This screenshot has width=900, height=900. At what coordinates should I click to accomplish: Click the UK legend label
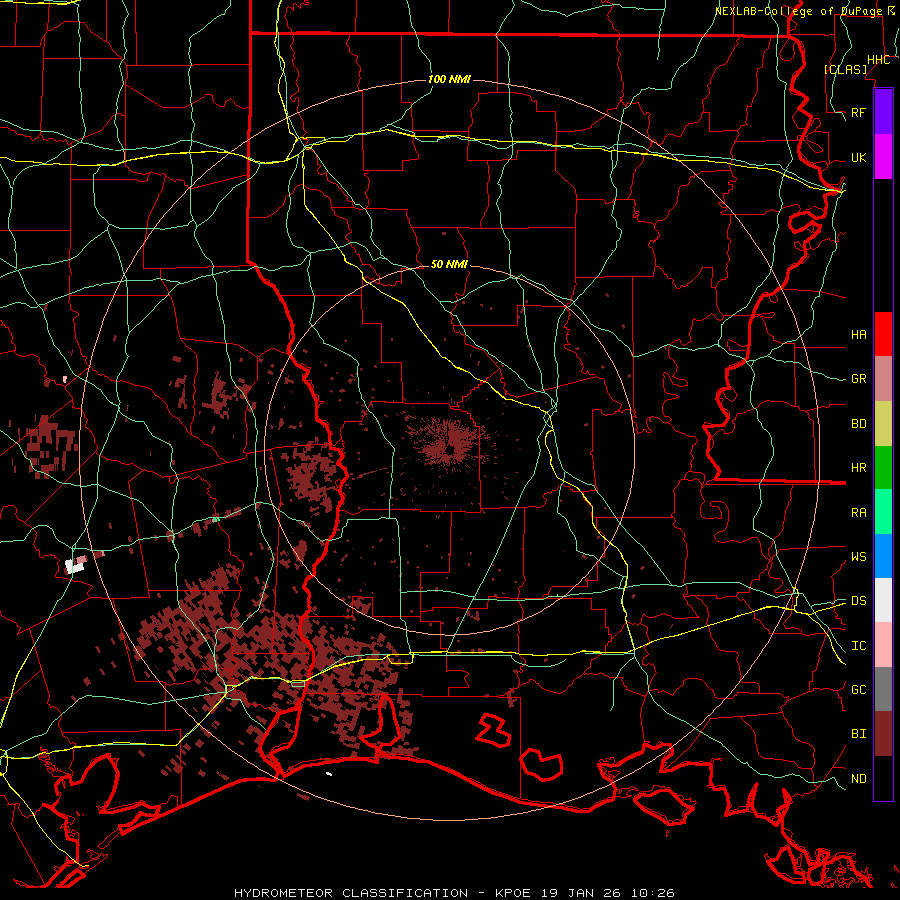(x=859, y=157)
